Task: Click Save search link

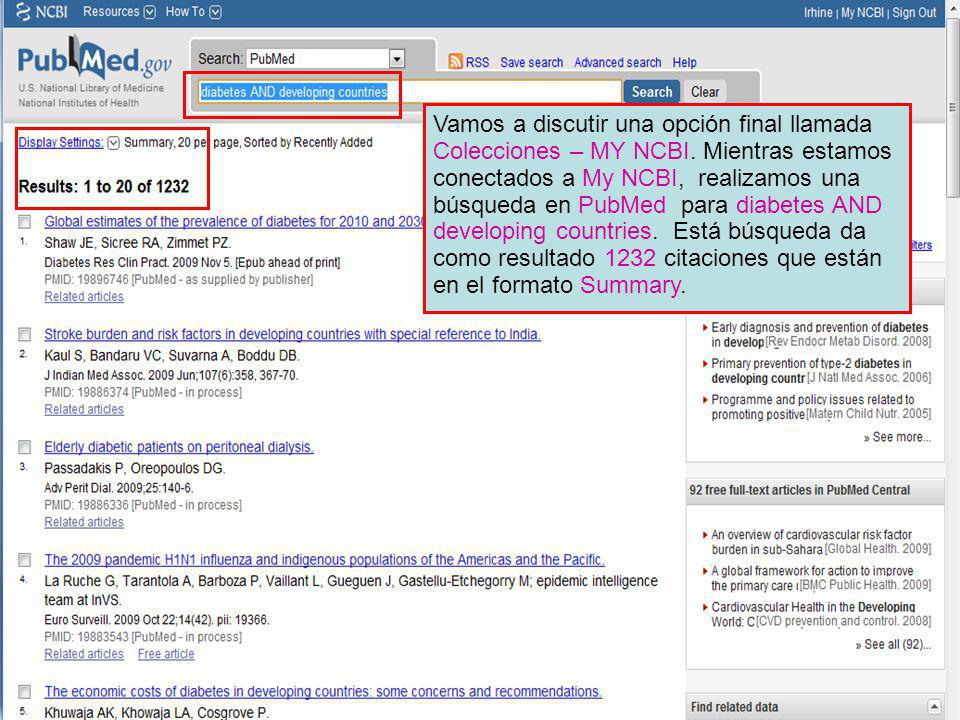Action: point(531,62)
